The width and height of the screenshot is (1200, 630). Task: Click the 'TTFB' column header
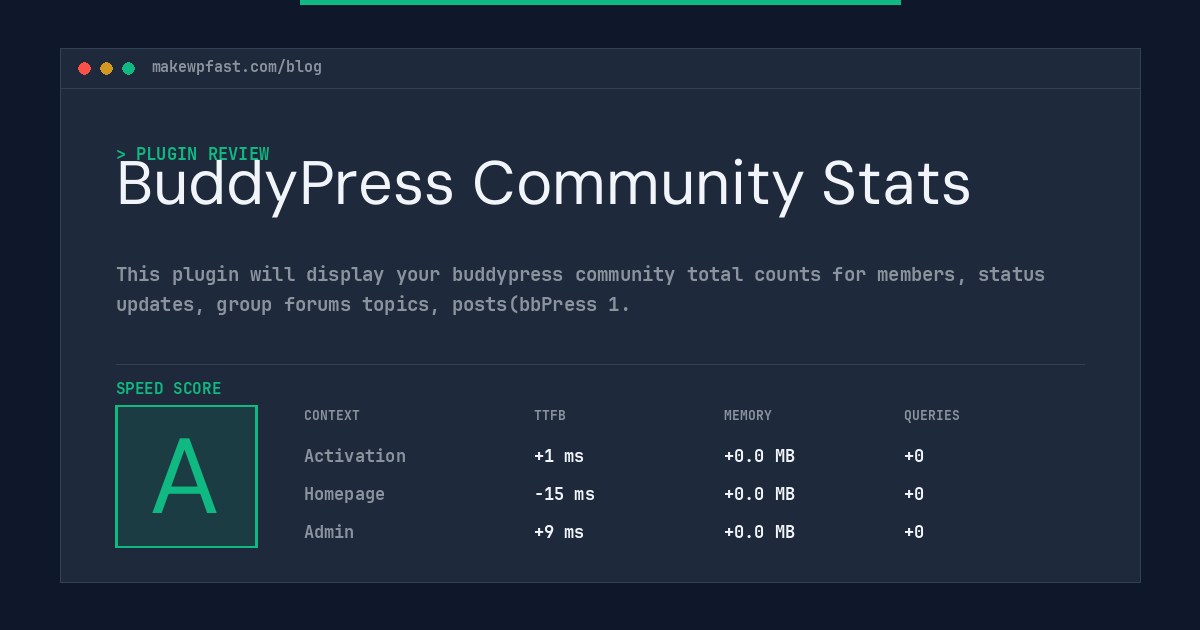[550, 416]
